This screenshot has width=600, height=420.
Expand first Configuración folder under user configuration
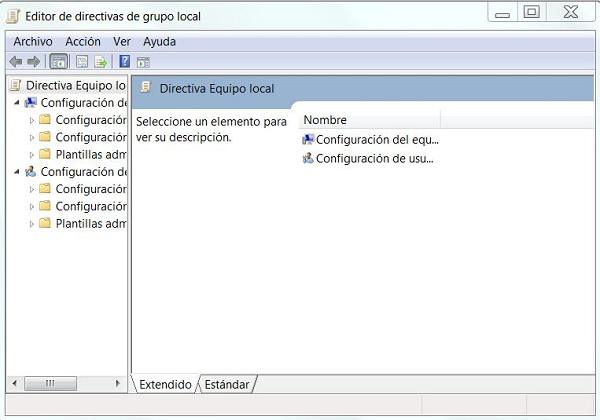32,189
